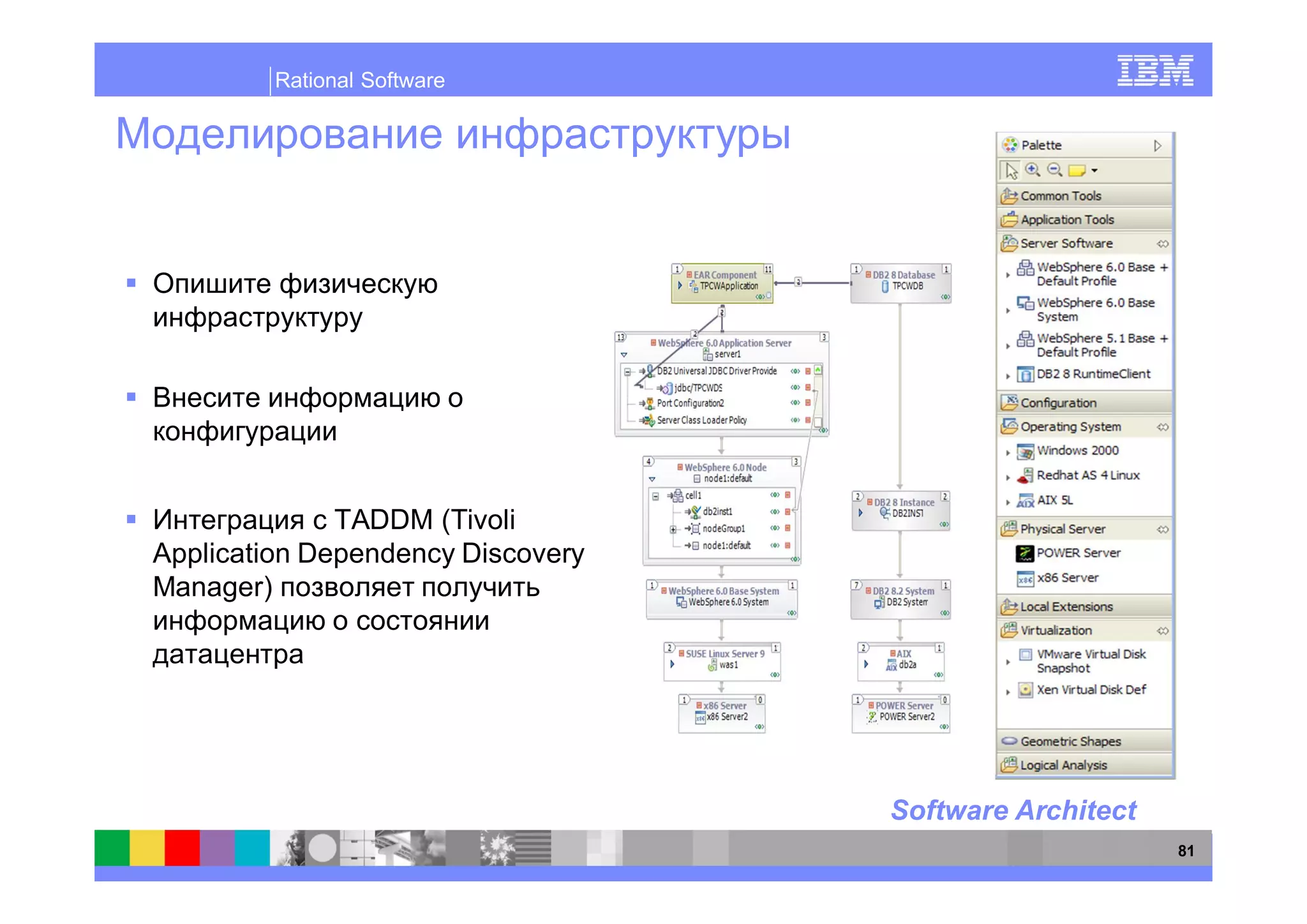1307x924 pixels.
Task: Expand arrow beside Windows 2000
Action: coord(1008,452)
